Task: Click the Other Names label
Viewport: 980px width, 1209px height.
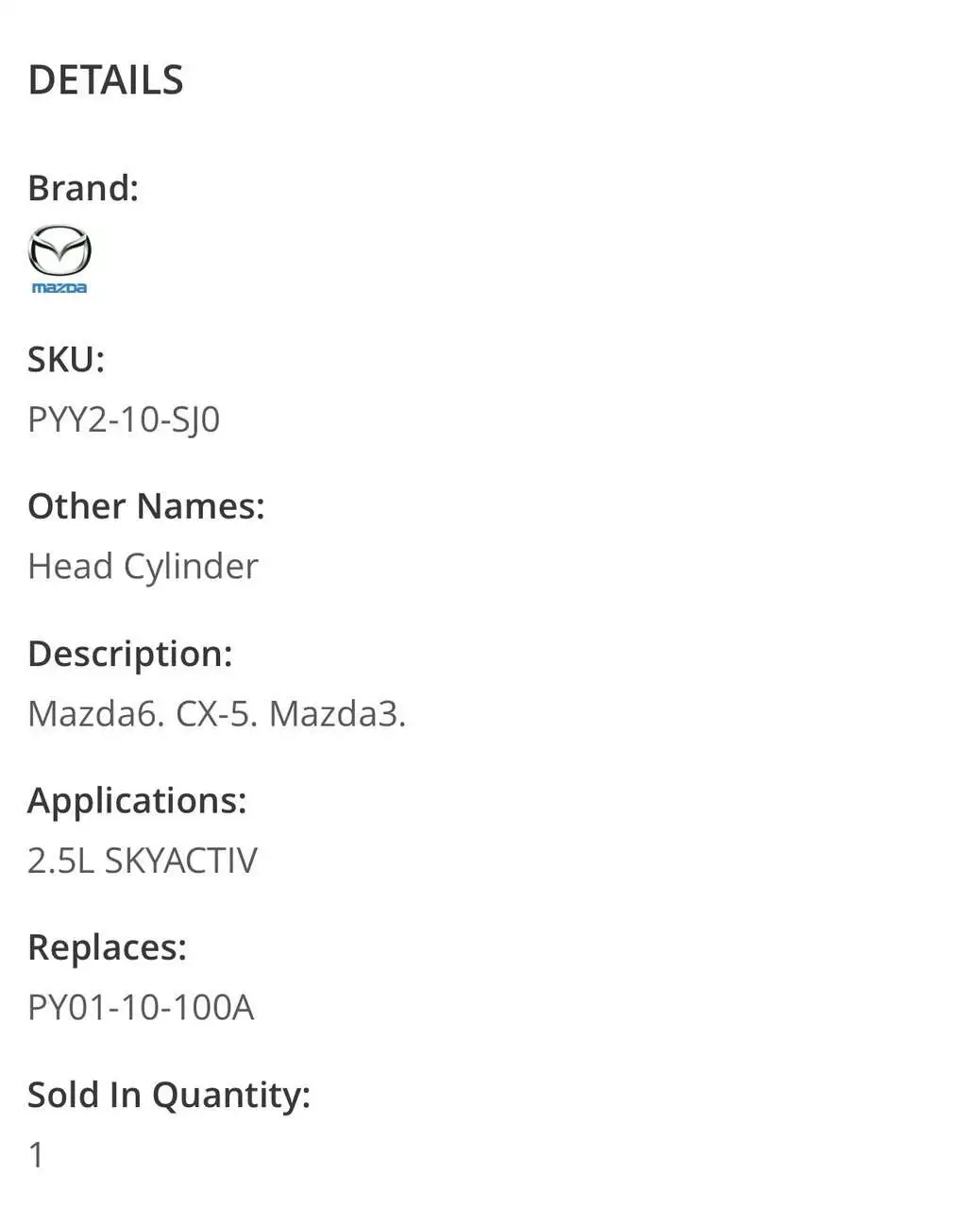Action: coord(146,506)
